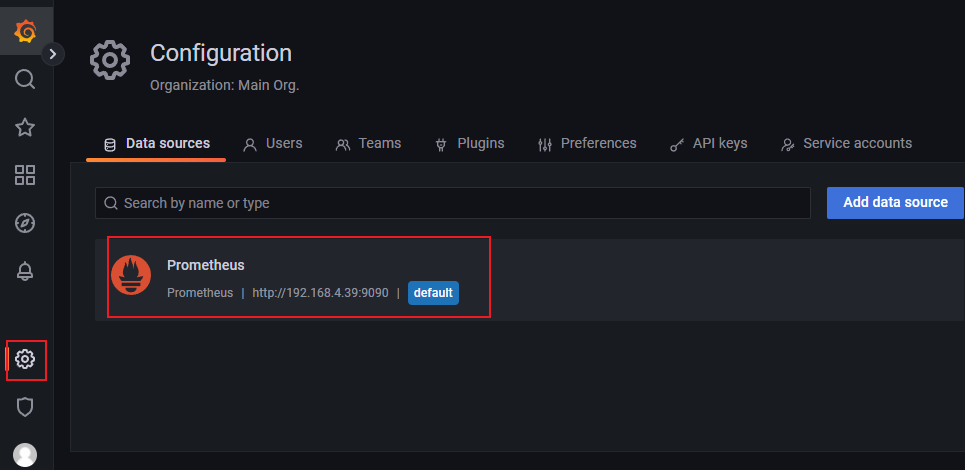Click the http://192.168.4.39:9090 URL text
Image resolution: width=965 pixels, height=470 pixels.
point(321,293)
